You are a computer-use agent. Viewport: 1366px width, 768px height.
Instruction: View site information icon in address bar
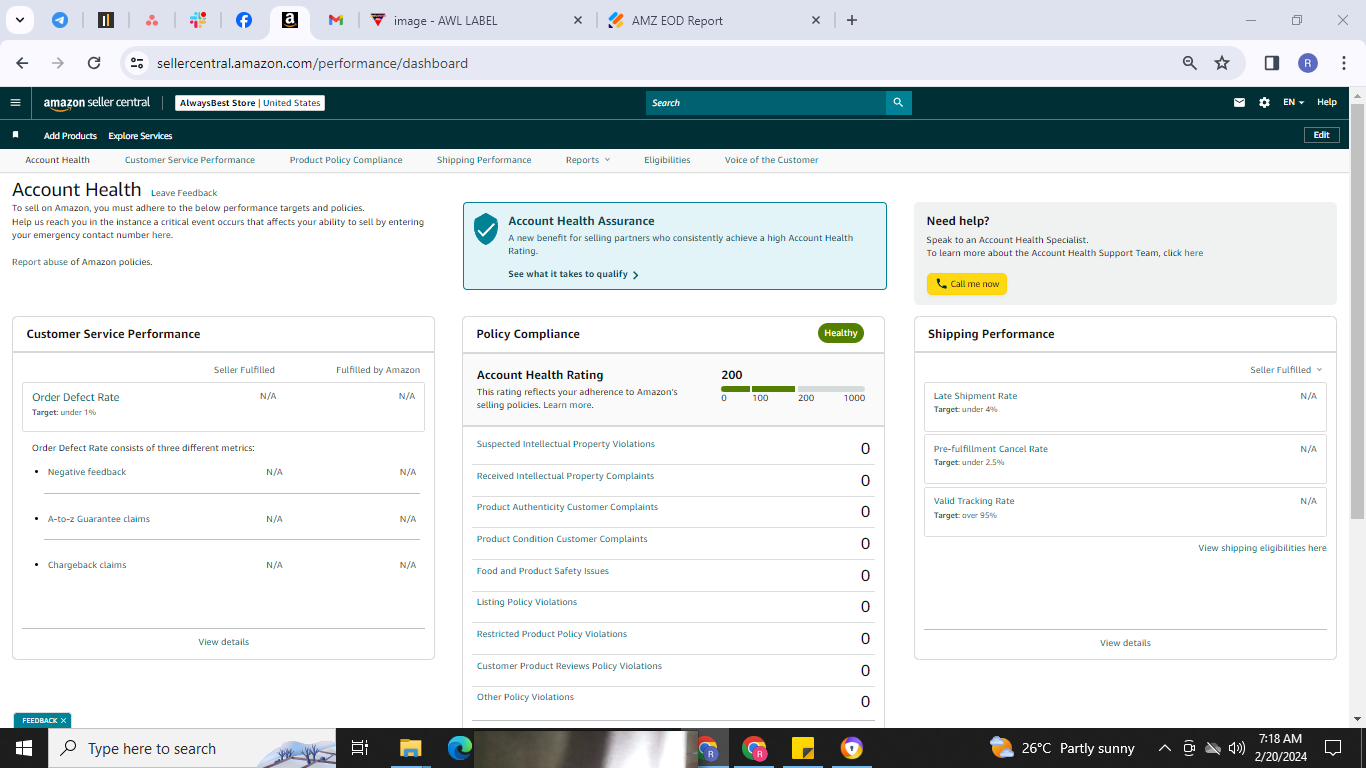point(138,63)
